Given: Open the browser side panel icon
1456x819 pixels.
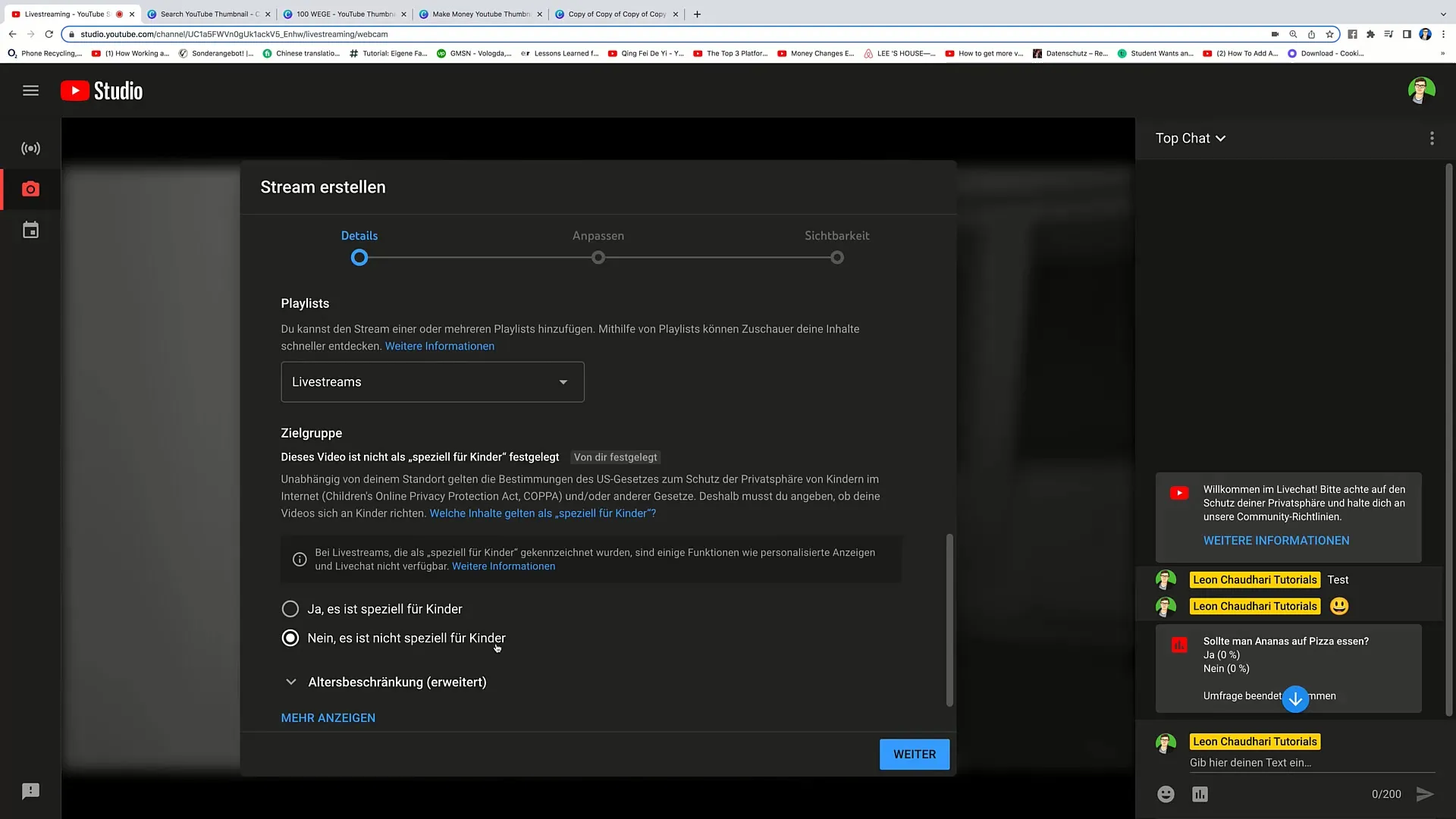Looking at the screenshot, I should [x=1407, y=34].
